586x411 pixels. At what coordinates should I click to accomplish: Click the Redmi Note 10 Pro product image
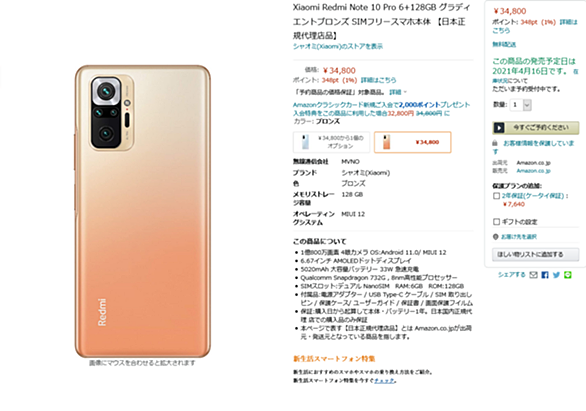coord(142,211)
